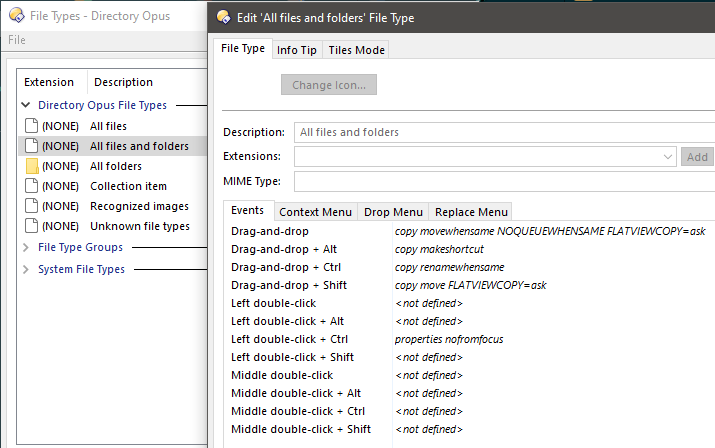Select the Recognized images row
The width and height of the screenshot is (715, 448).
(x=113, y=206)
